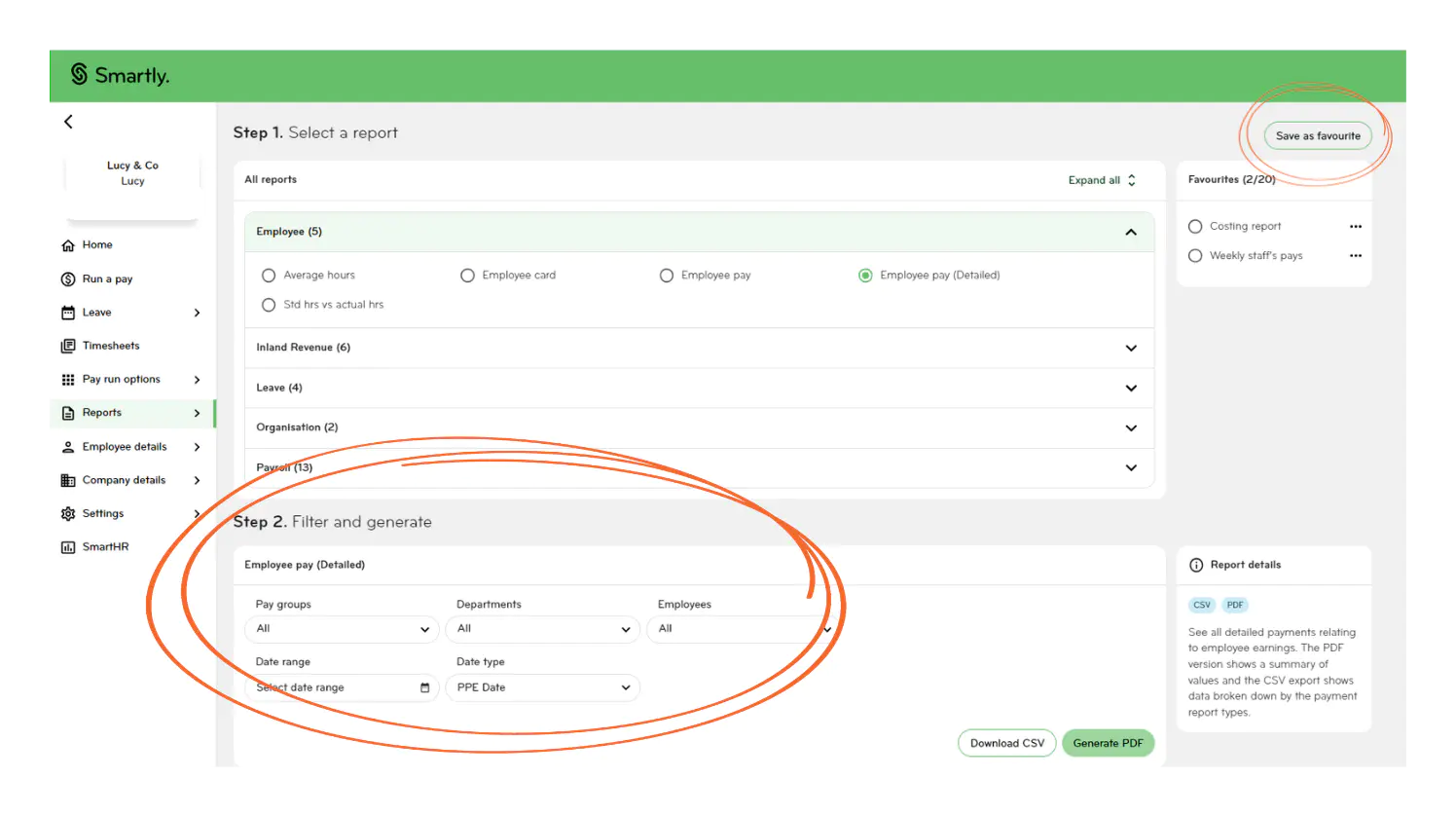The height and width of the screenshot is (816, 1456).
Task: Open the calendar icon in Date range
Action: point(424,687)
